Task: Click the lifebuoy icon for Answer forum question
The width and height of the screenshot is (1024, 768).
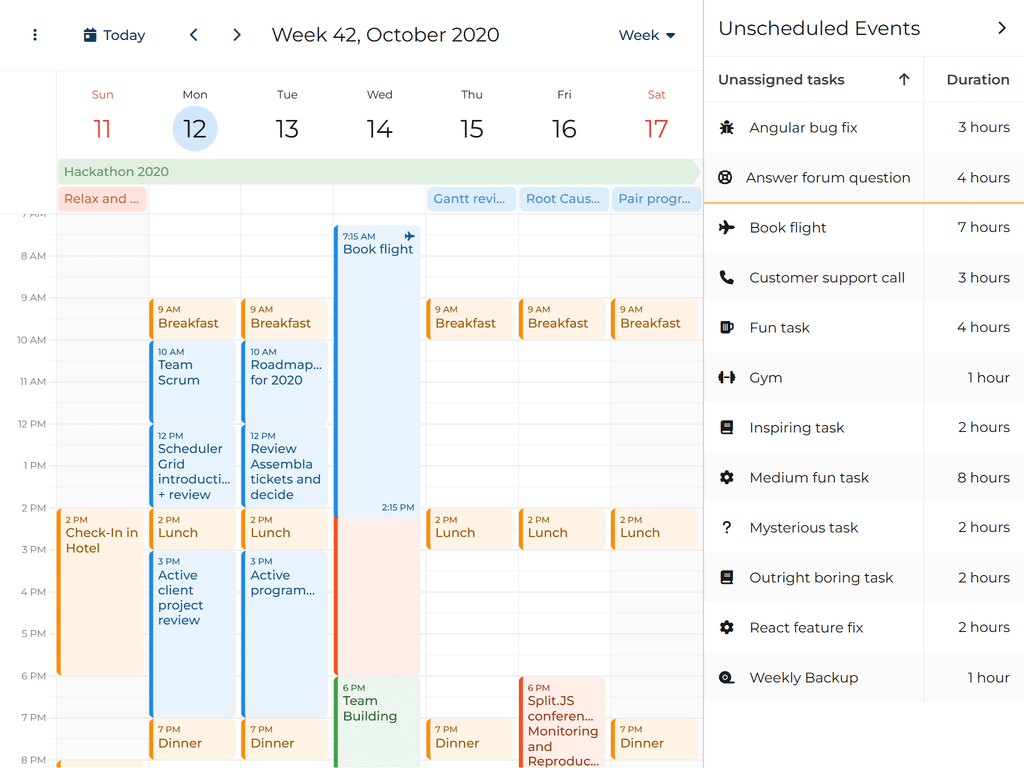Action: point(725,178)
